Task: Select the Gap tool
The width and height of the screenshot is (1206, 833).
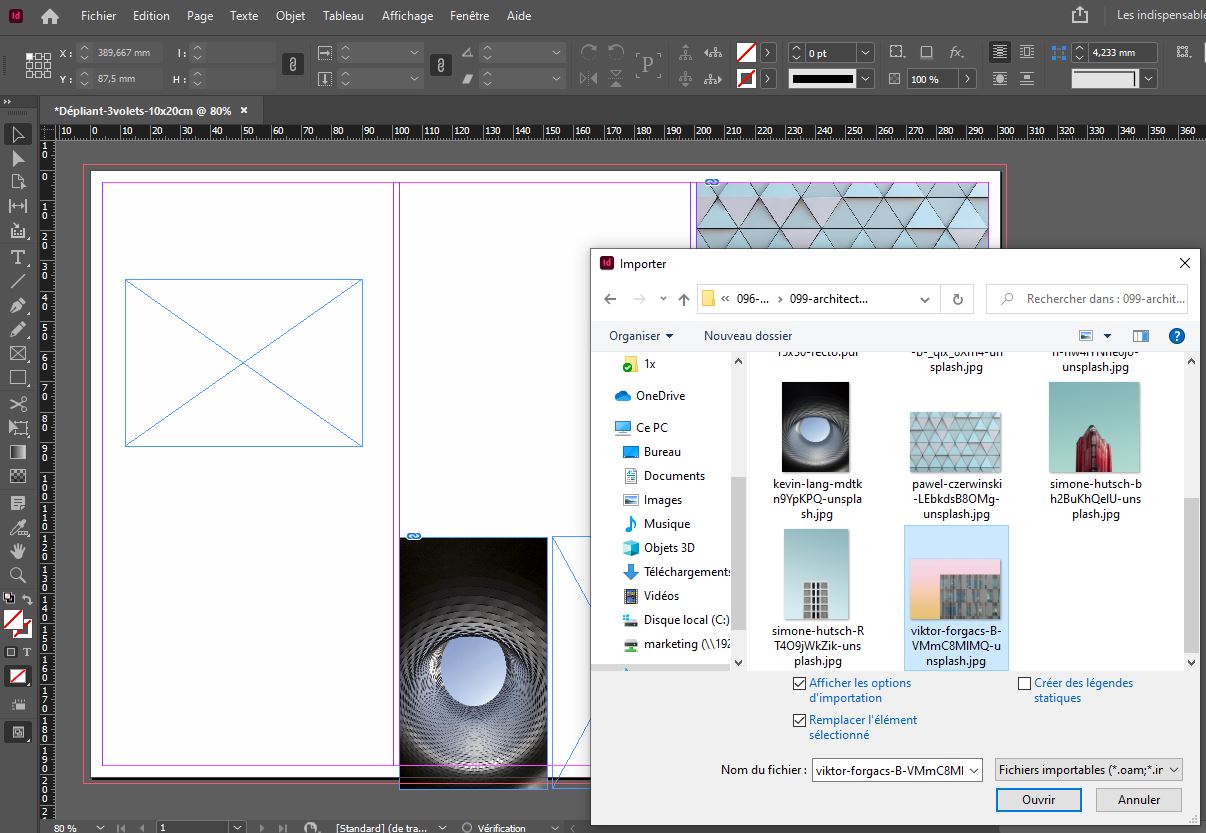Action: click(17, 206)
